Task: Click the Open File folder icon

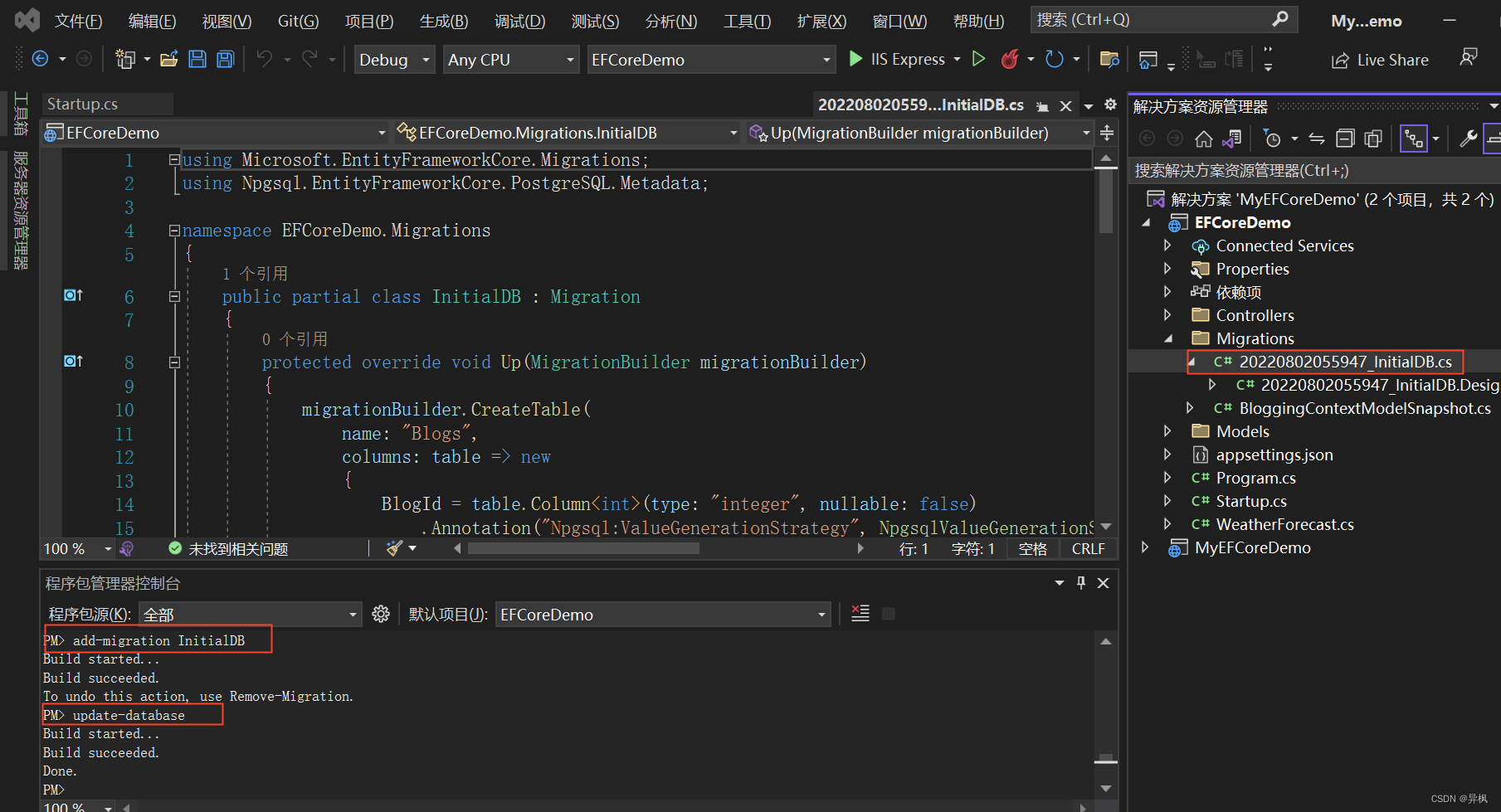Action: [169, 59]
